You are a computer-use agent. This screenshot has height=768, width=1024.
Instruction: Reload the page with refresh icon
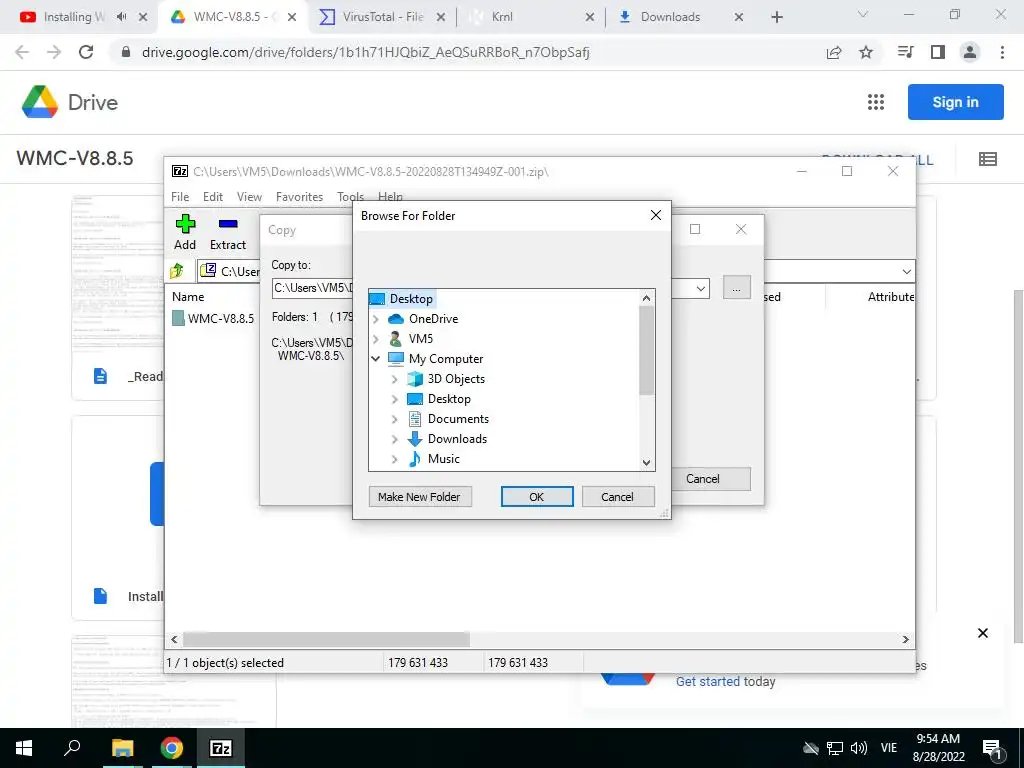coord(86,52)
